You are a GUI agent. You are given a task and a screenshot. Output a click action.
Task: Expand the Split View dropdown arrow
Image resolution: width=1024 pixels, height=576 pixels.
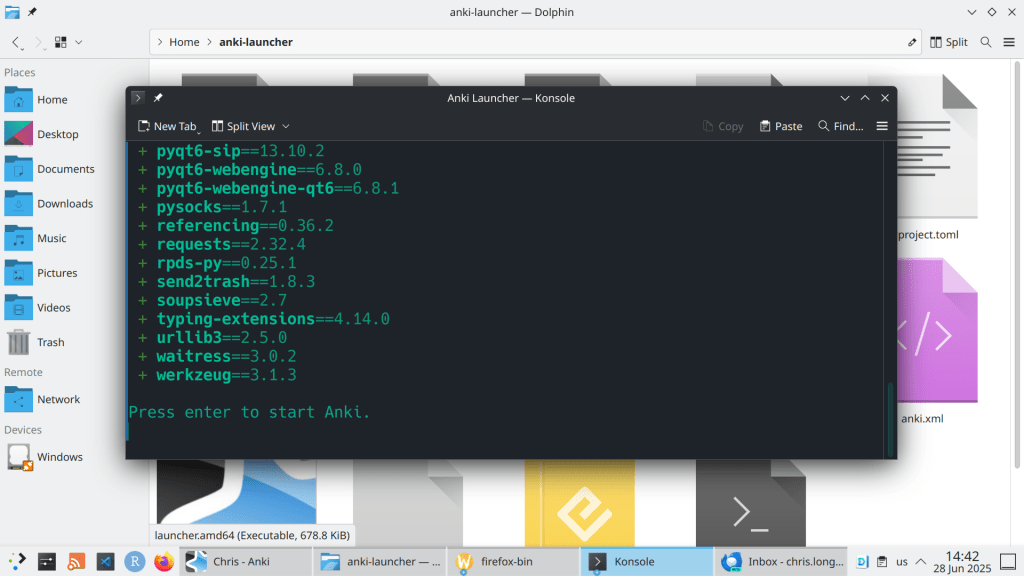point(286,126)
